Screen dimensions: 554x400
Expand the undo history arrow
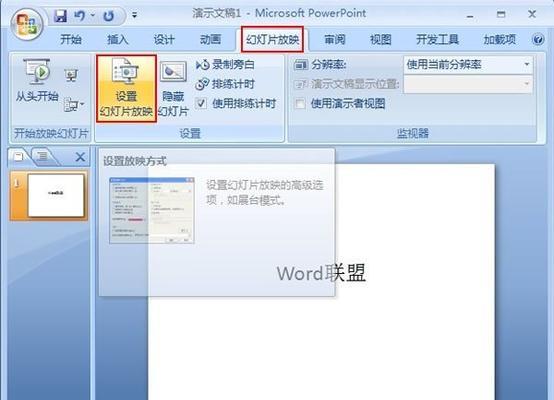point(93,15)
